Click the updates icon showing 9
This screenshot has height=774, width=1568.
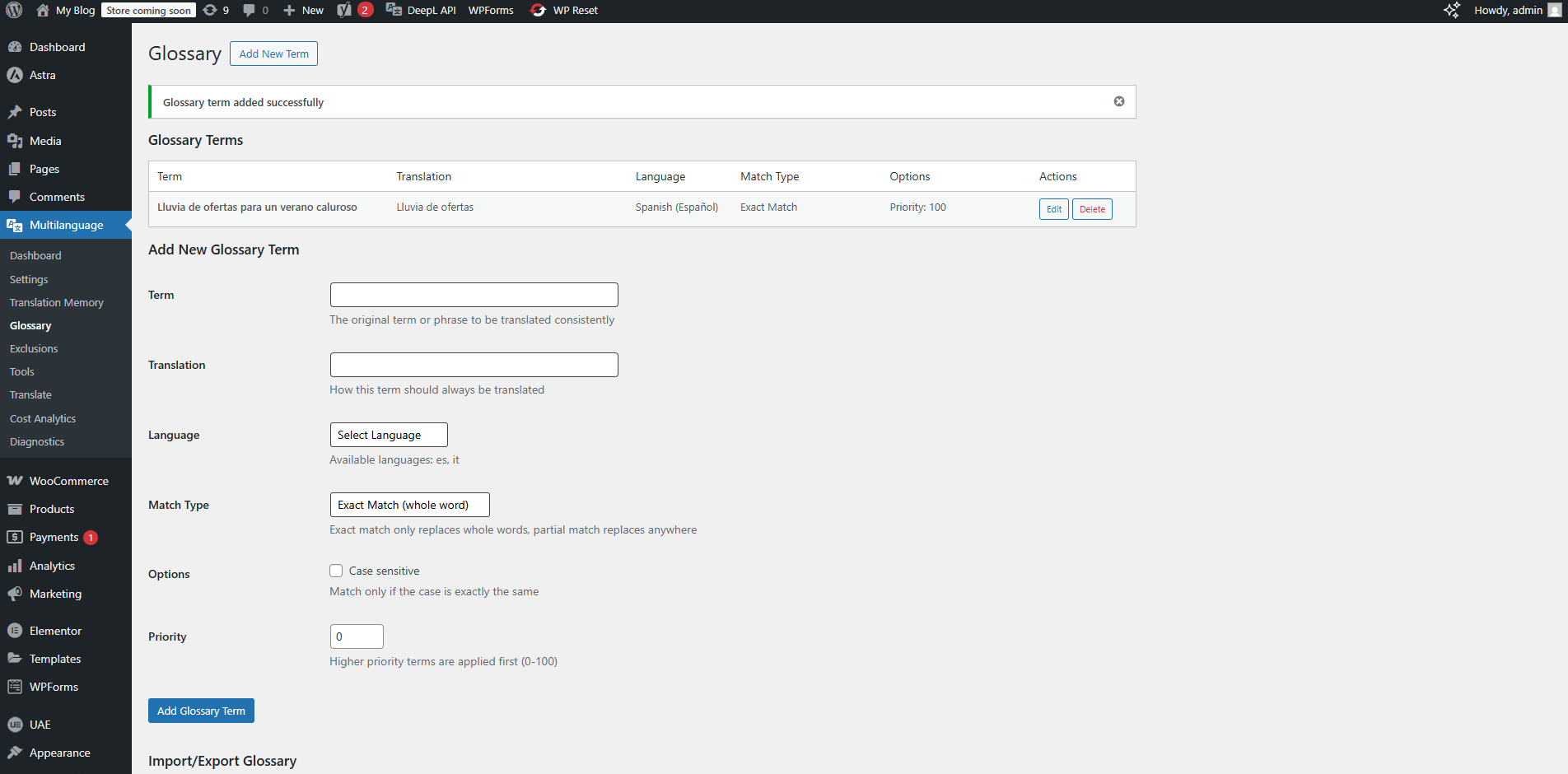tap(211, 10)
